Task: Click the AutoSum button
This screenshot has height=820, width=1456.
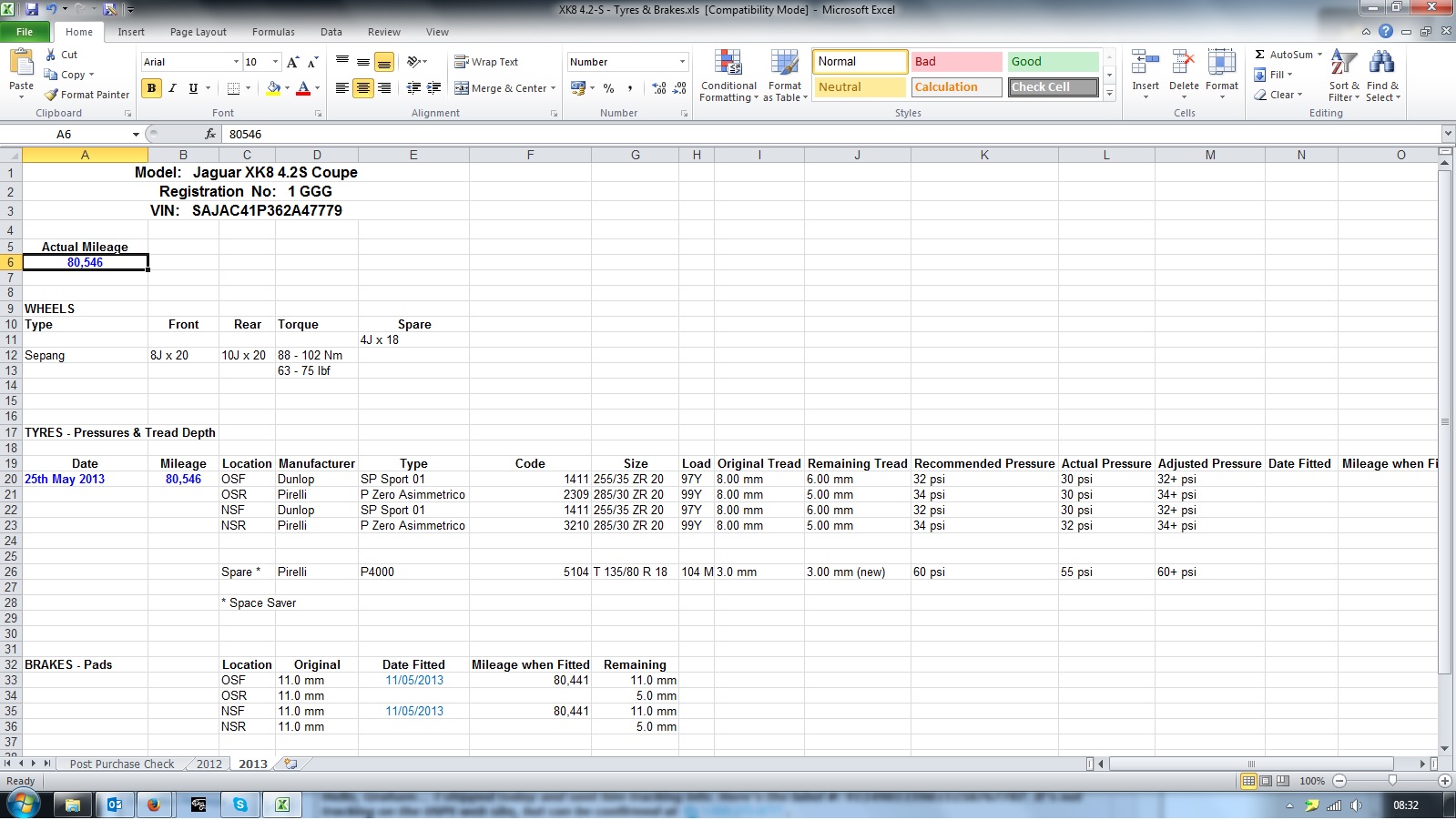Action: tap(1288, 55)
